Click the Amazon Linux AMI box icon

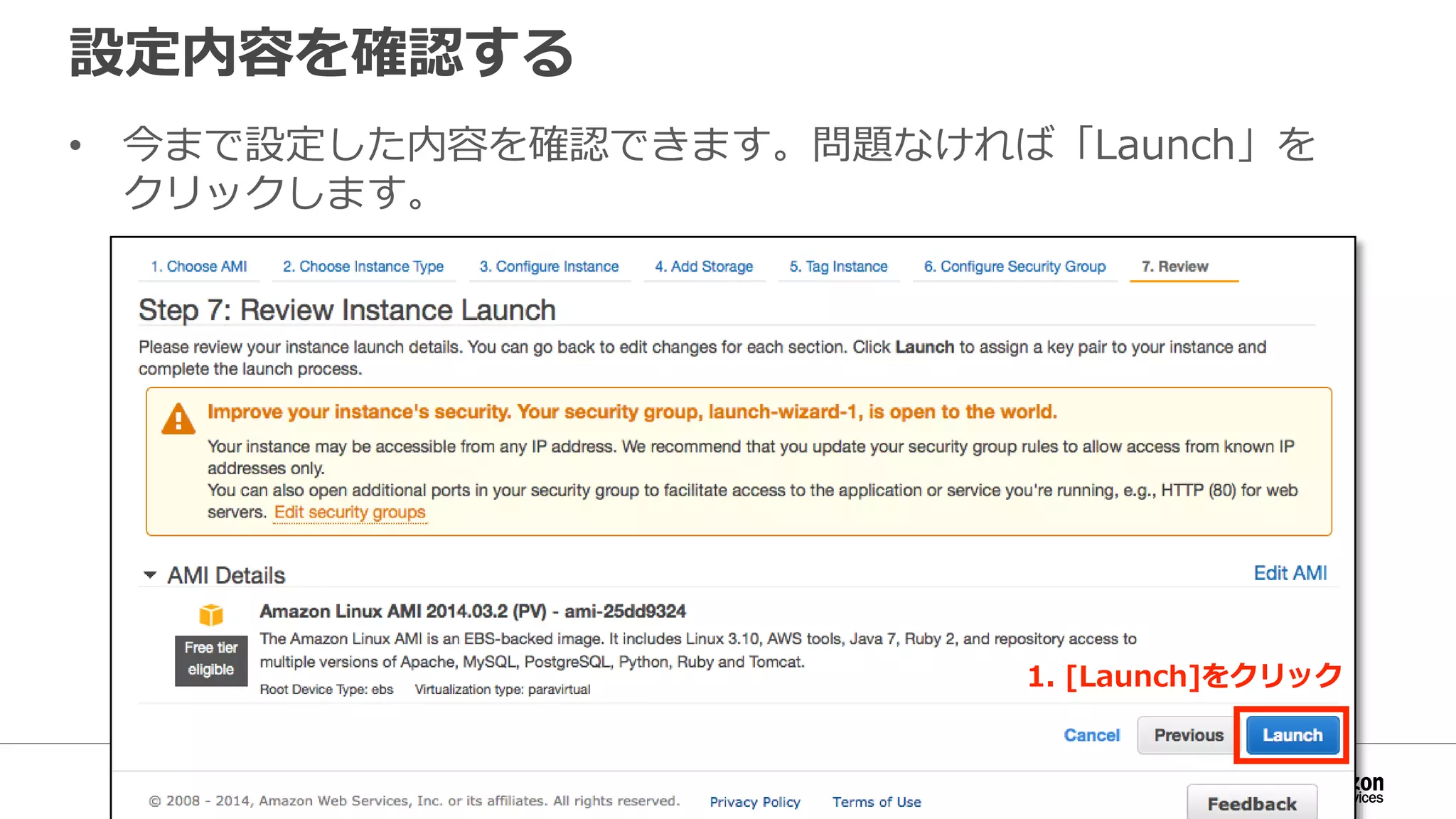point(211,614)
